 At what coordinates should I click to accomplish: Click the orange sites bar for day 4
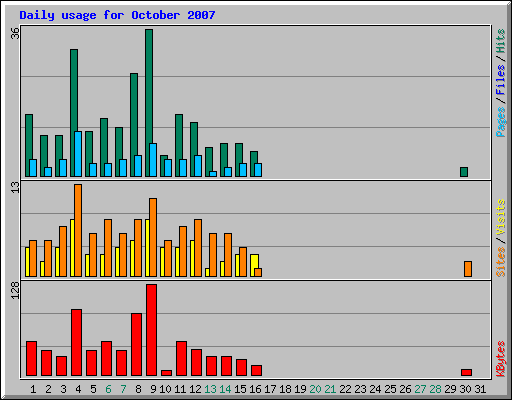(x=78, y=230)
